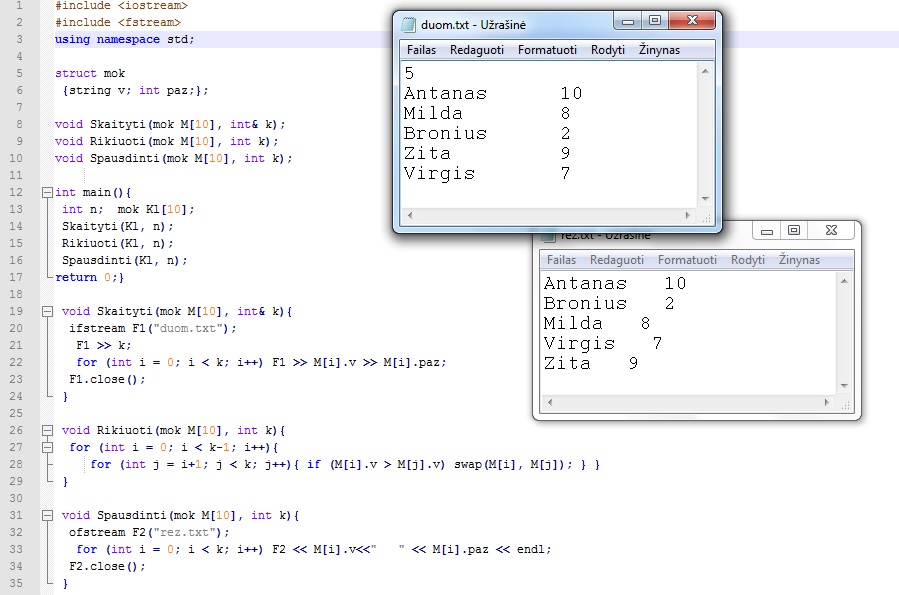Click 'Rikiuoti(Kl, n);' call in main
The width and height of the screenshot is (899, 595).
point(118,244)
